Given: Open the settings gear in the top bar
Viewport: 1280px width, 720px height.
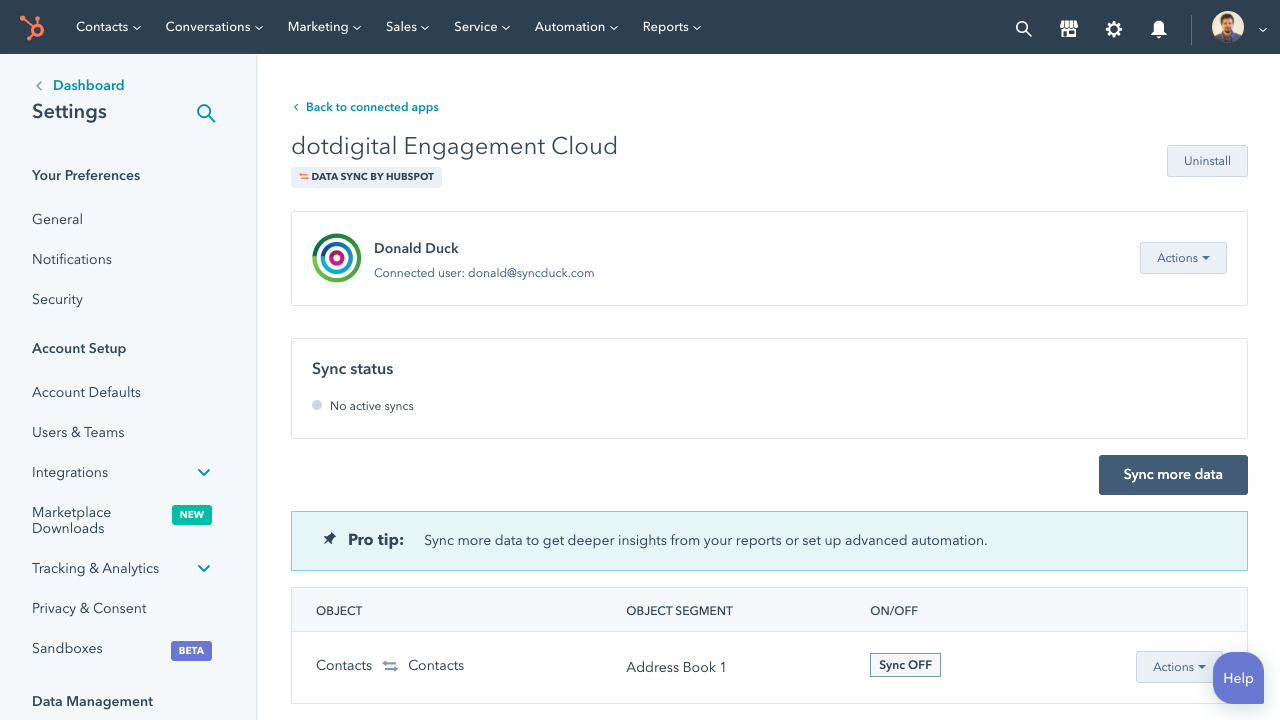Looking at the screenshot, I should click(1113, 29).
